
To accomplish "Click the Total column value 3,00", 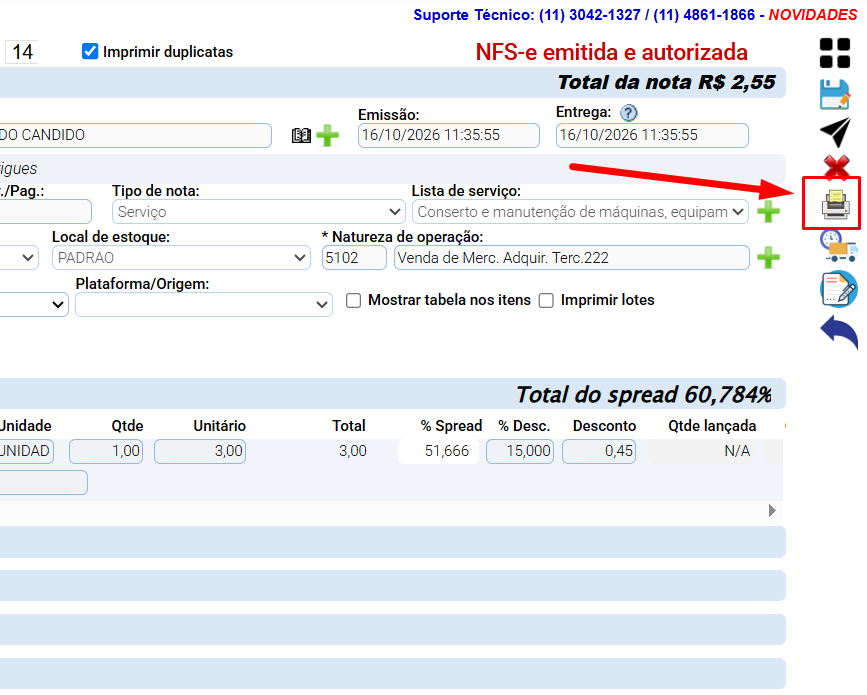I will [x=353, y=451].
